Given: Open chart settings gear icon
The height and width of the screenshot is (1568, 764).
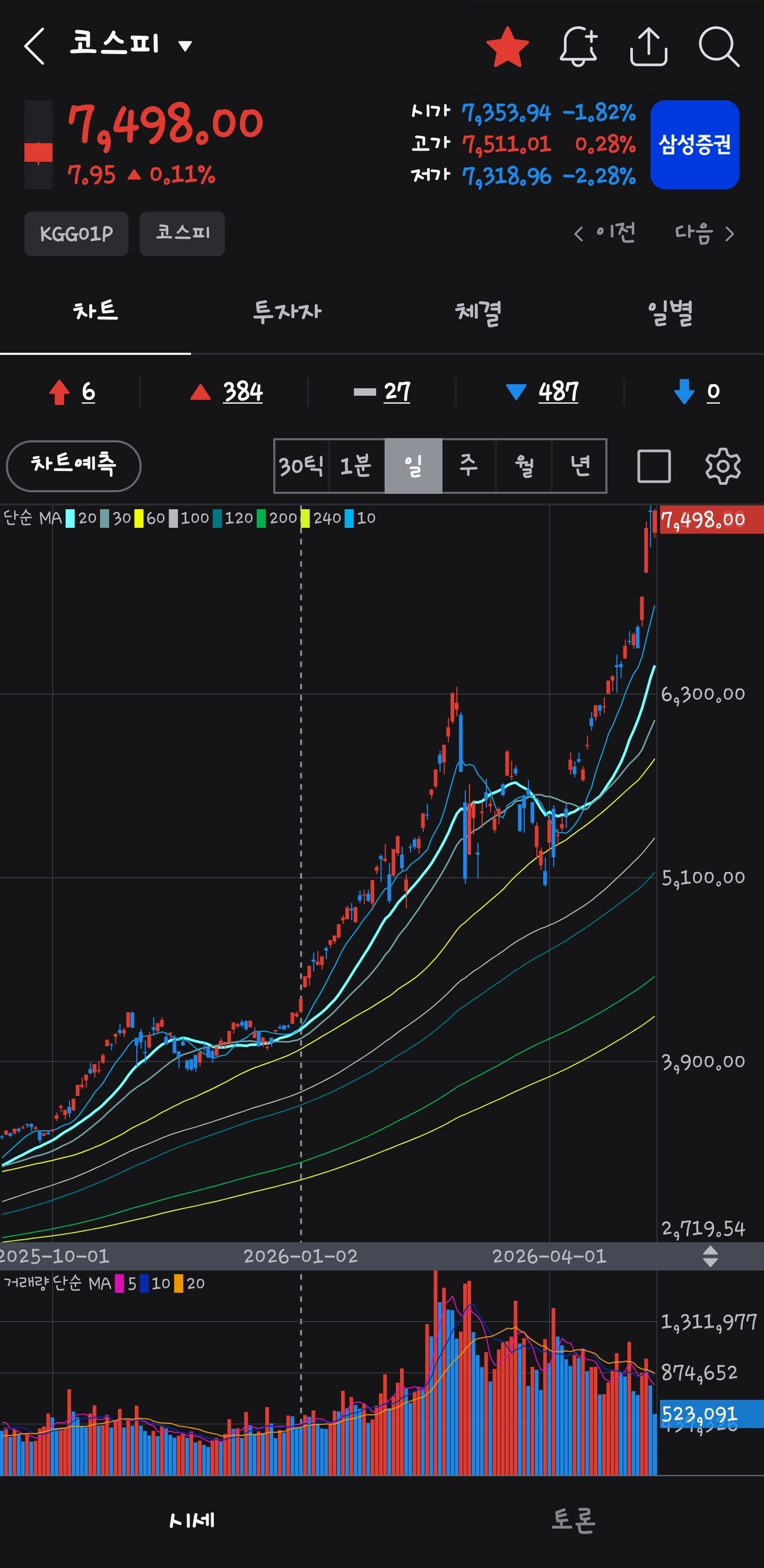Looking at the screenshot, I should pyautogui.click(x=723, y=466).
